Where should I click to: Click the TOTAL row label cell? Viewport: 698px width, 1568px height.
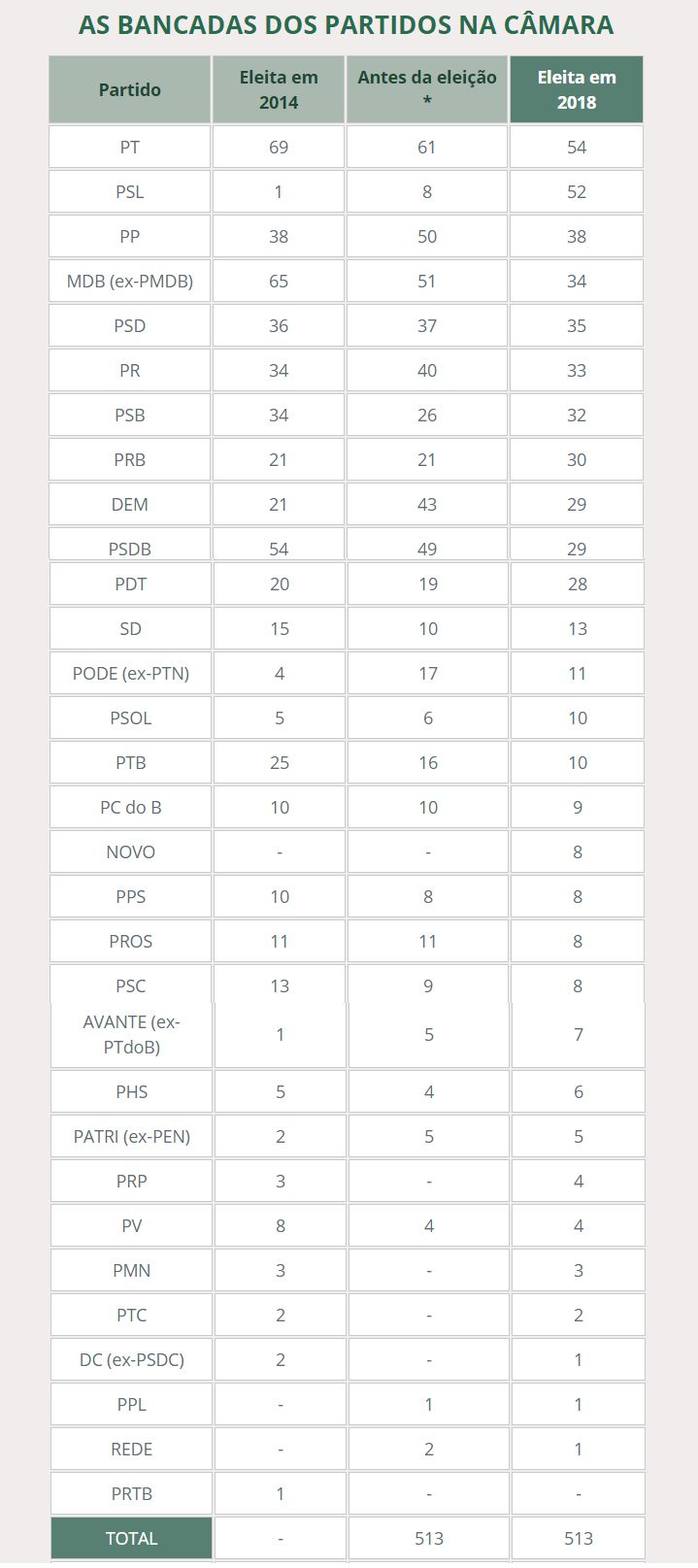pos(131,1539)
